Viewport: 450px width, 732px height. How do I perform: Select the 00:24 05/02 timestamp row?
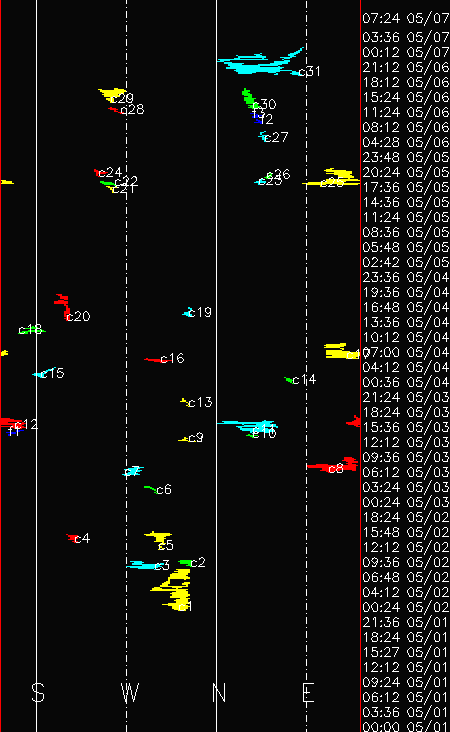[x=406, y=607]
